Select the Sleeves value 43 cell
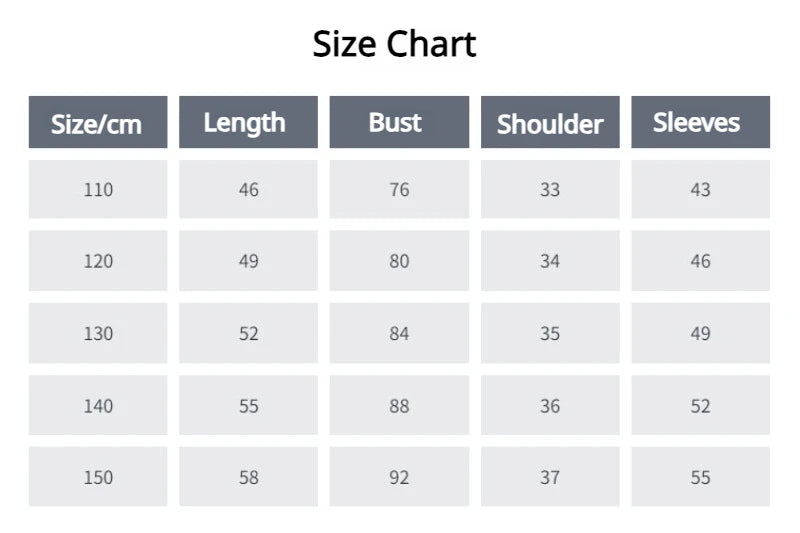 (x=700, y=189)
